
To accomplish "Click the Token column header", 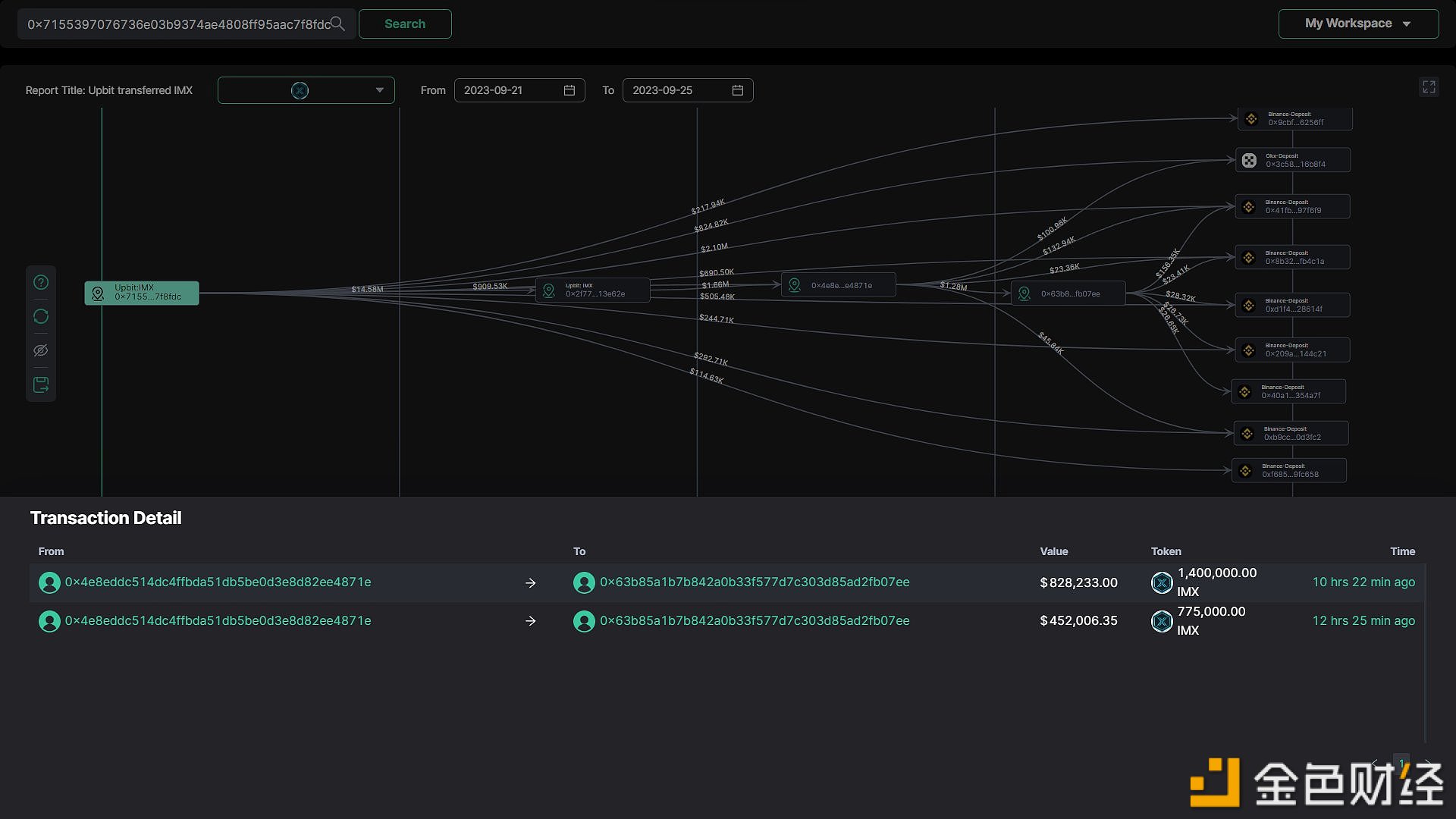I will pyautogui.click(x=1166, y=551).
